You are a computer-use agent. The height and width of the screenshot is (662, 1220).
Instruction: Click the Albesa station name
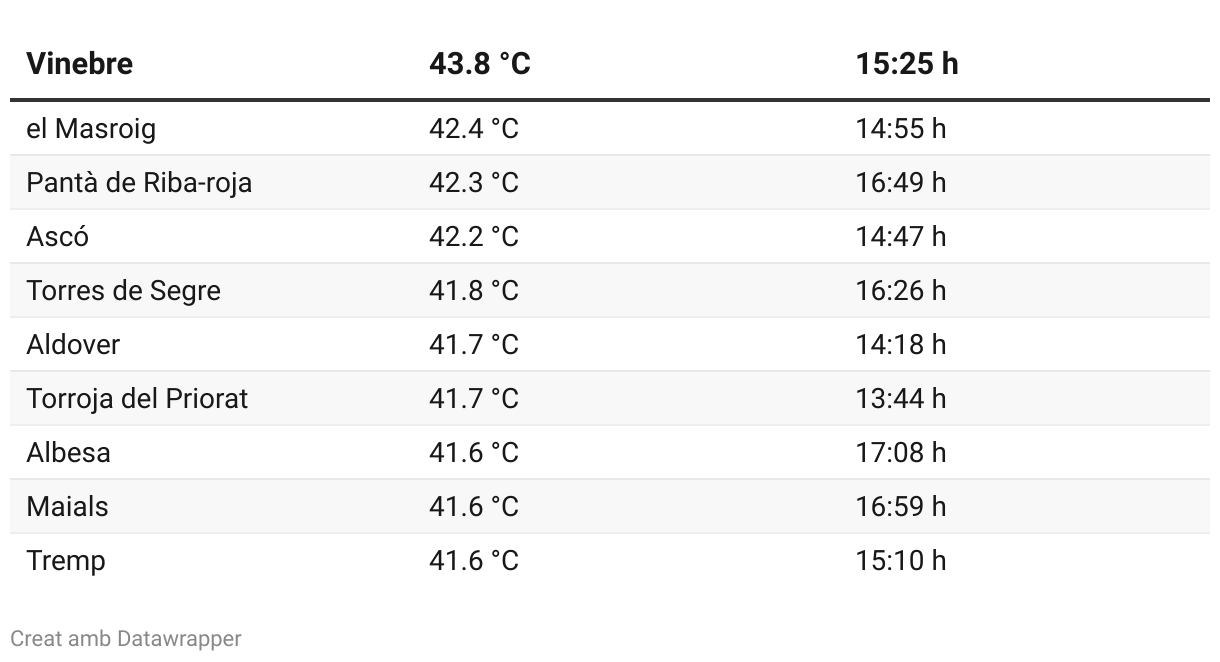[68, 453]
